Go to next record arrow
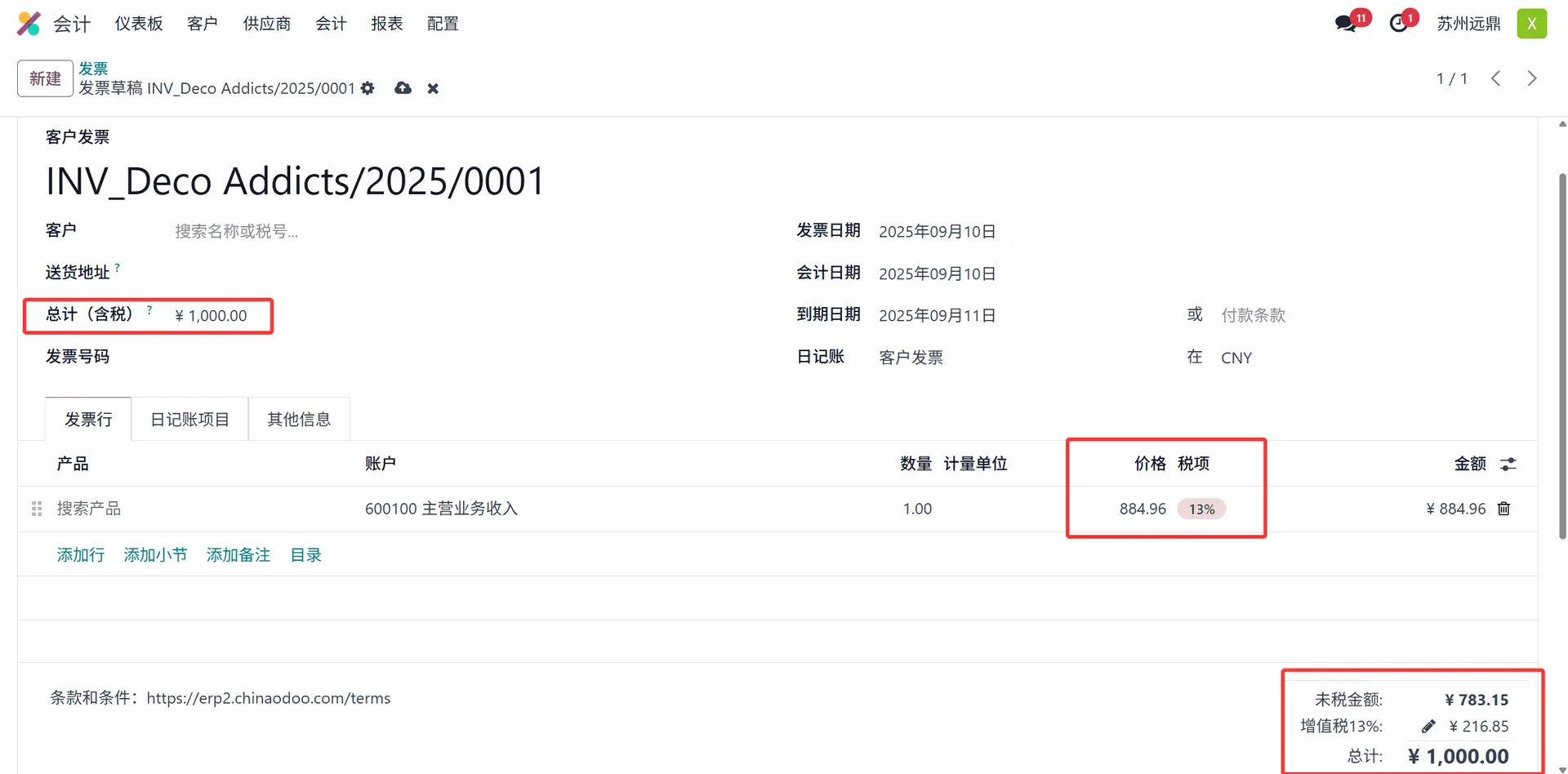The height and width of the screenshot is (774, 1568). 1532,78
